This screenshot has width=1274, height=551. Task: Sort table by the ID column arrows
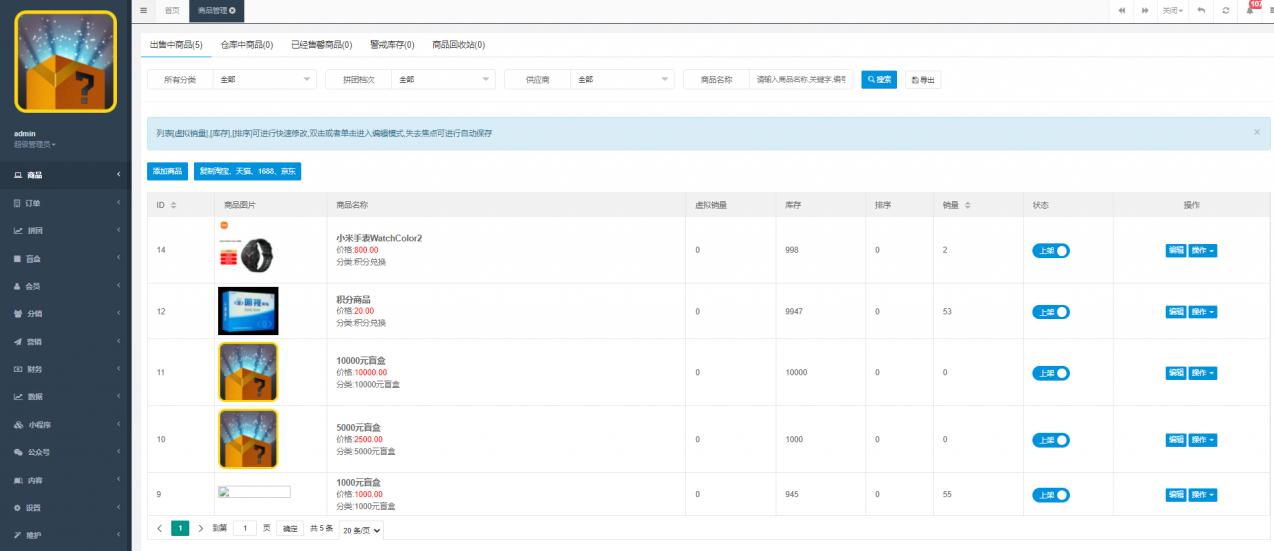pyautogui.click(x=174, y=205)
